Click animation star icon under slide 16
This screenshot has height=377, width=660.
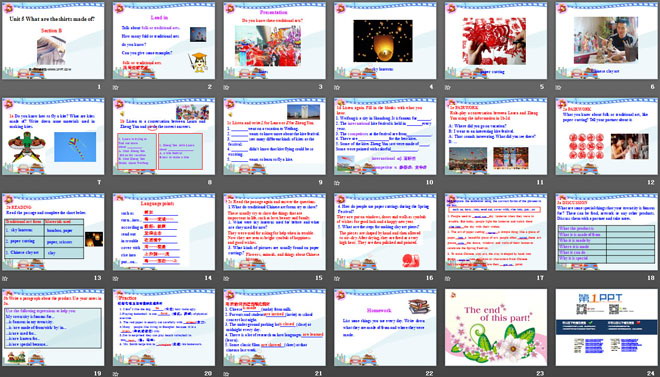337,278
